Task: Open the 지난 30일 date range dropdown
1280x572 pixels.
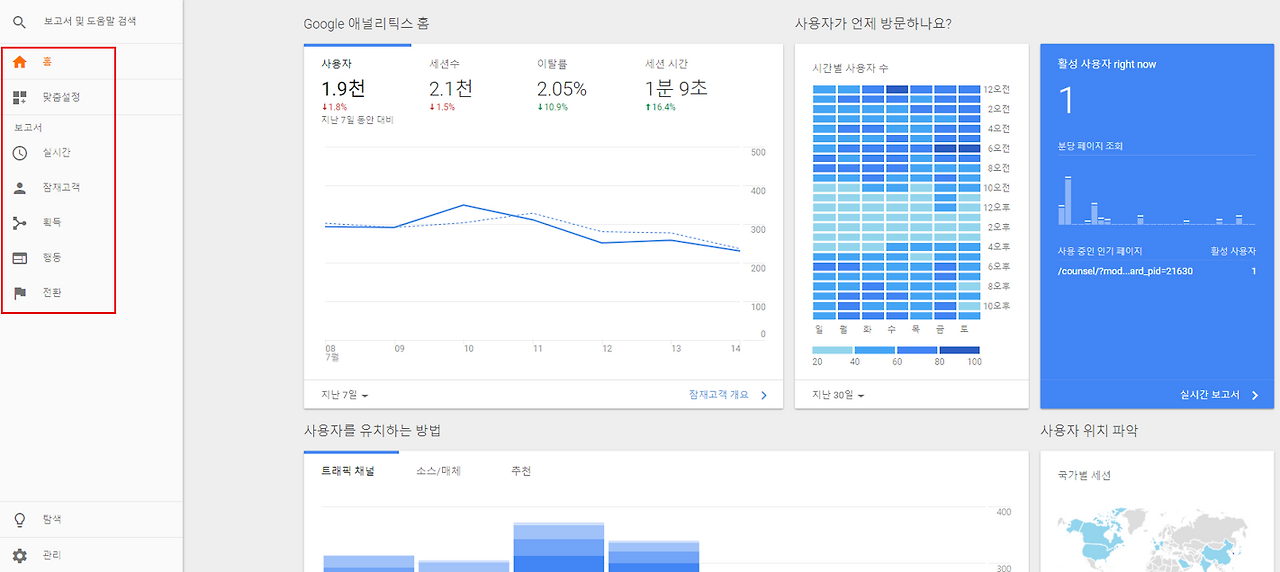Action: point(838,395)
